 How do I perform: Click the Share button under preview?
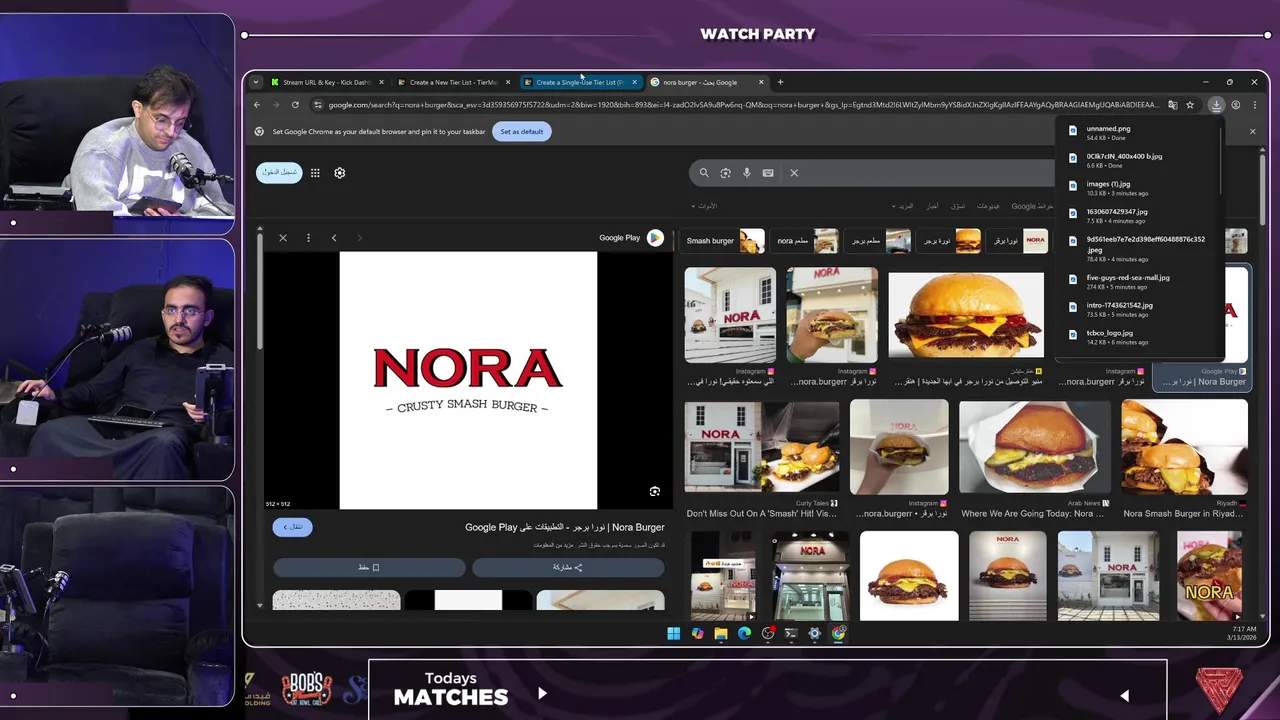tap(568, 567)
